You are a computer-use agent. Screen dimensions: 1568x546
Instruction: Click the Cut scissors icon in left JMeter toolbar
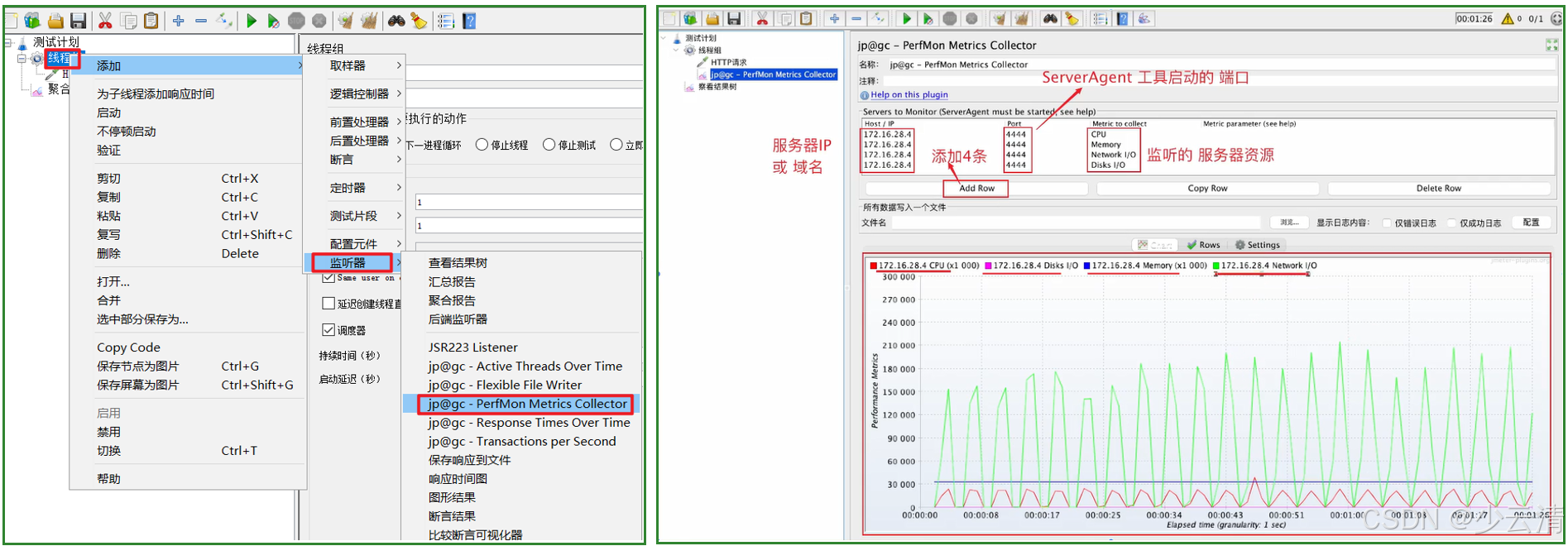[x=105, y=21]
